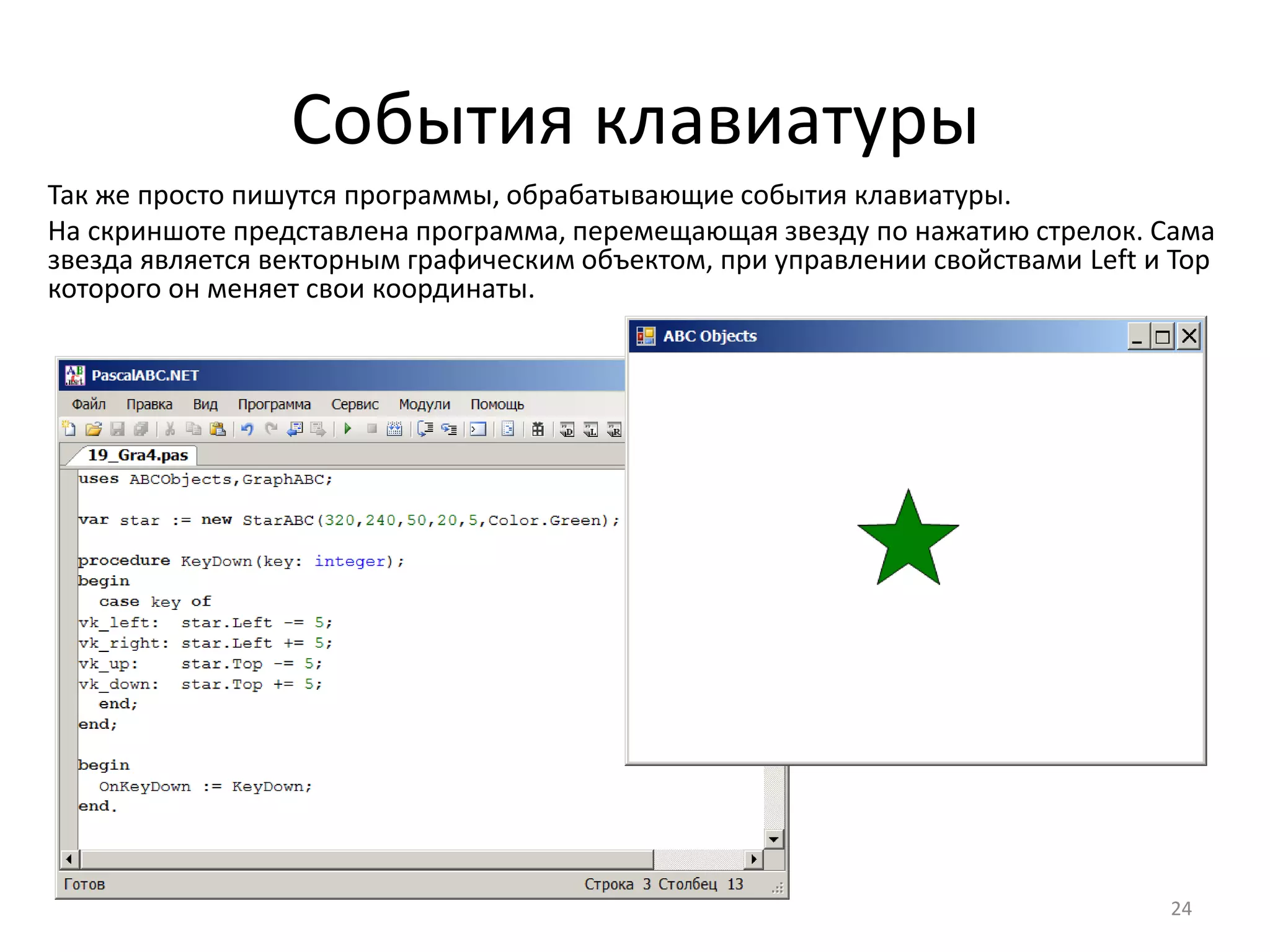Open the Файл menu

(89, 405)
